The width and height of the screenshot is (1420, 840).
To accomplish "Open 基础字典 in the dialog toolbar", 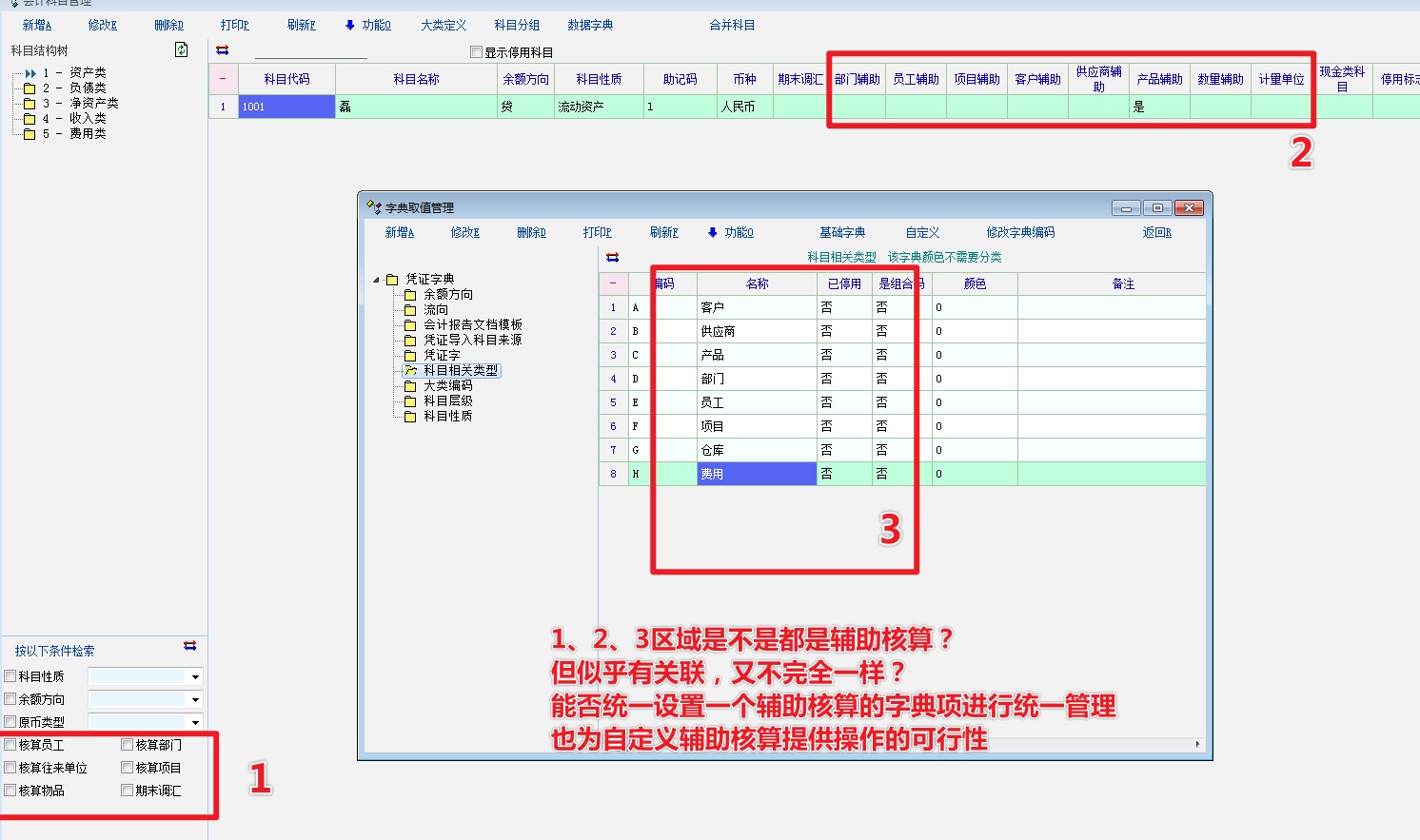I will (x=842, y=232).
